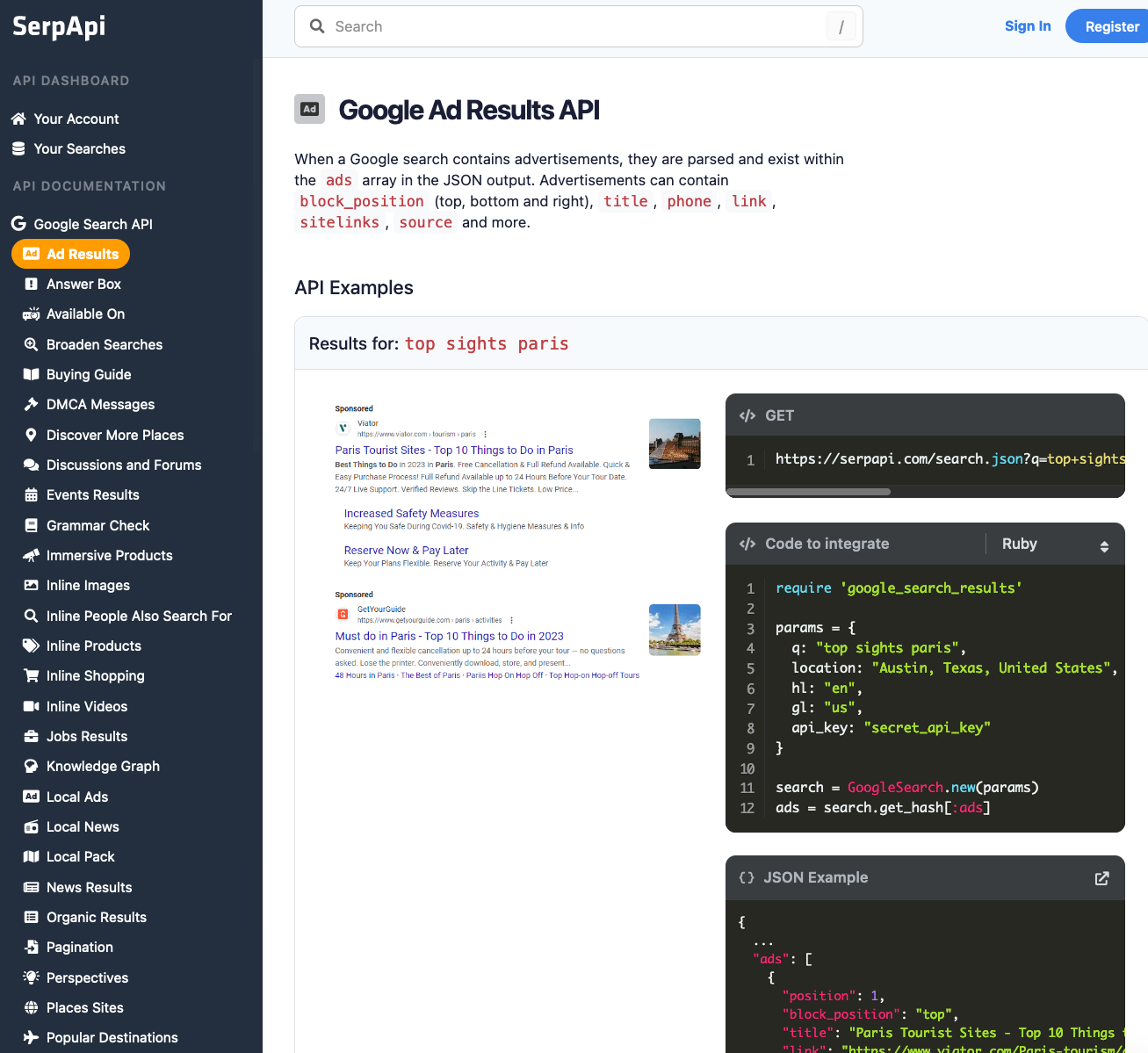
Task: Click the Local Ads icon
Action: 31,797
